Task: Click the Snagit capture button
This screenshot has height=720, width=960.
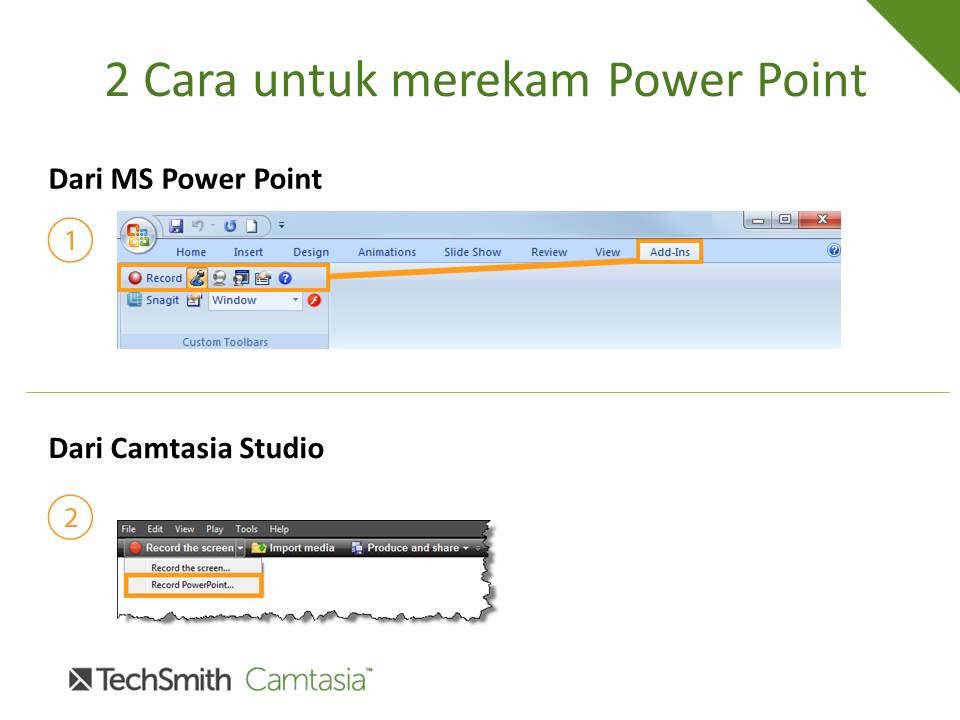Action: (153, 300)
